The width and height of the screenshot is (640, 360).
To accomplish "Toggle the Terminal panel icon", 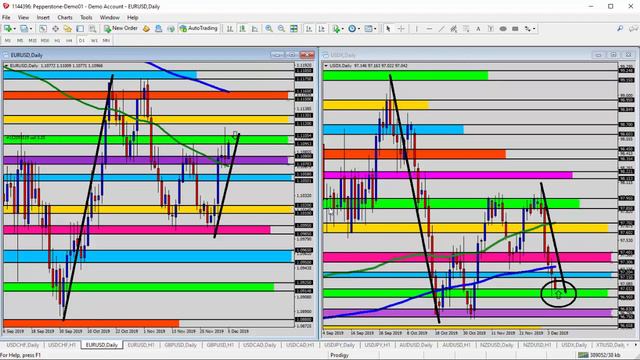I will click(x=80, y=29).
